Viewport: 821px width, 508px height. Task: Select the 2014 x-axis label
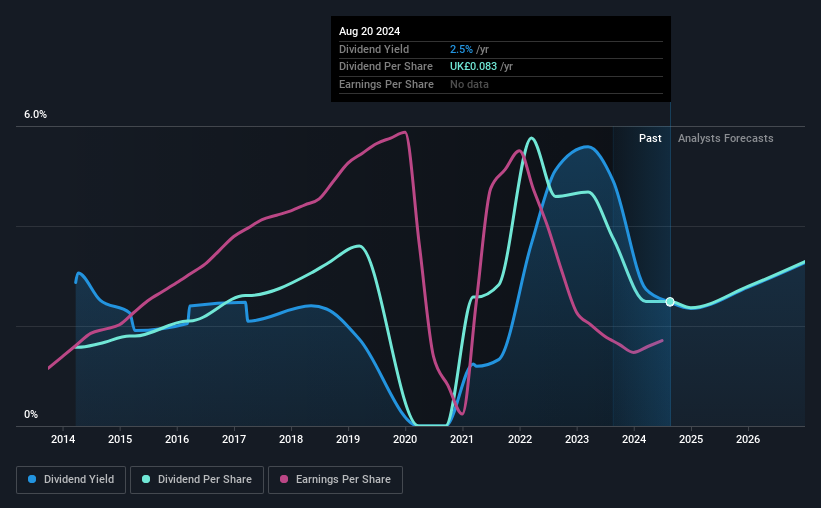coord(63,439)
